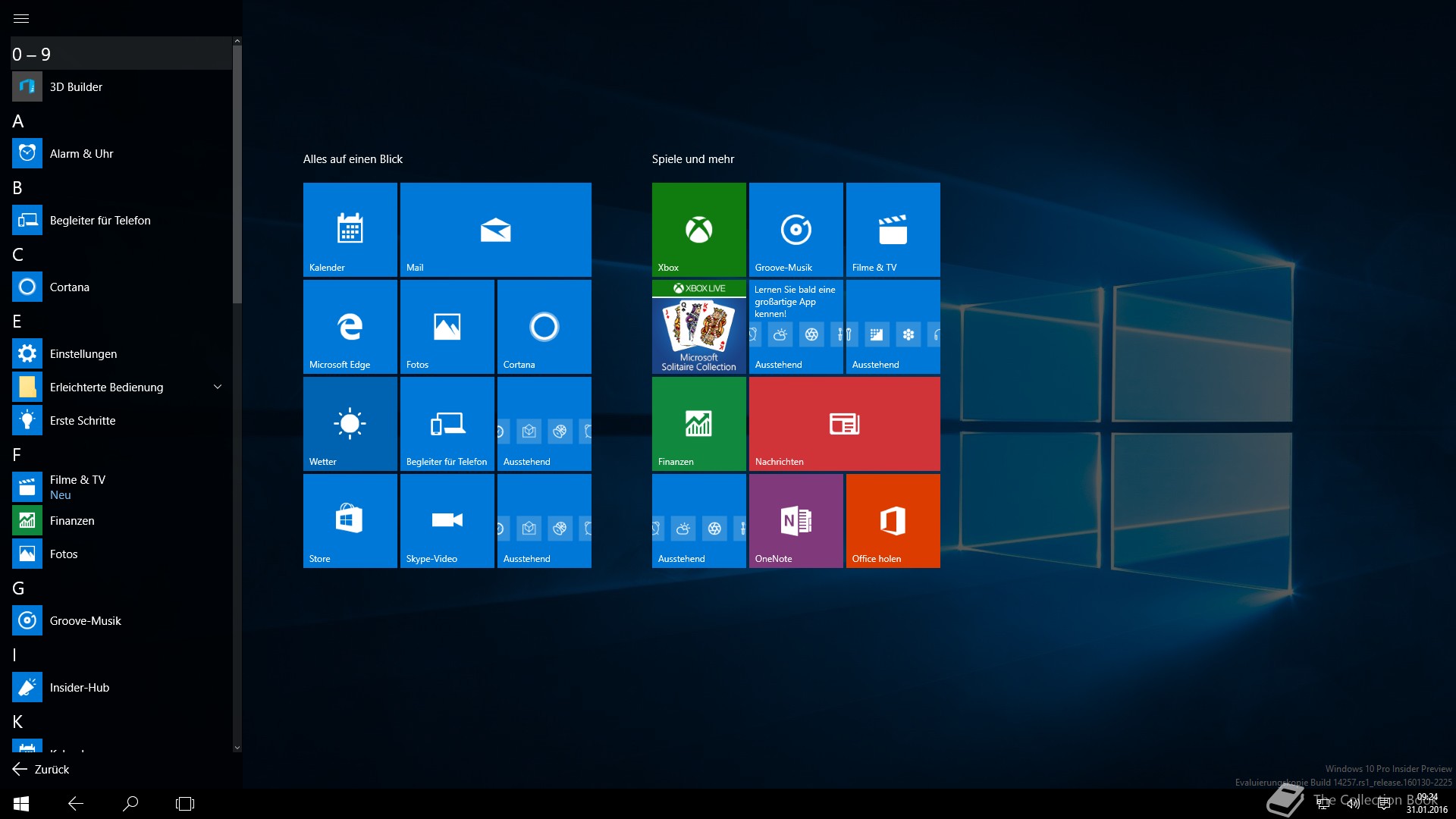Open the Nachrichten news tile
Image resolution: width=1456 pixels, height=819 pixels.
(845, 424)
